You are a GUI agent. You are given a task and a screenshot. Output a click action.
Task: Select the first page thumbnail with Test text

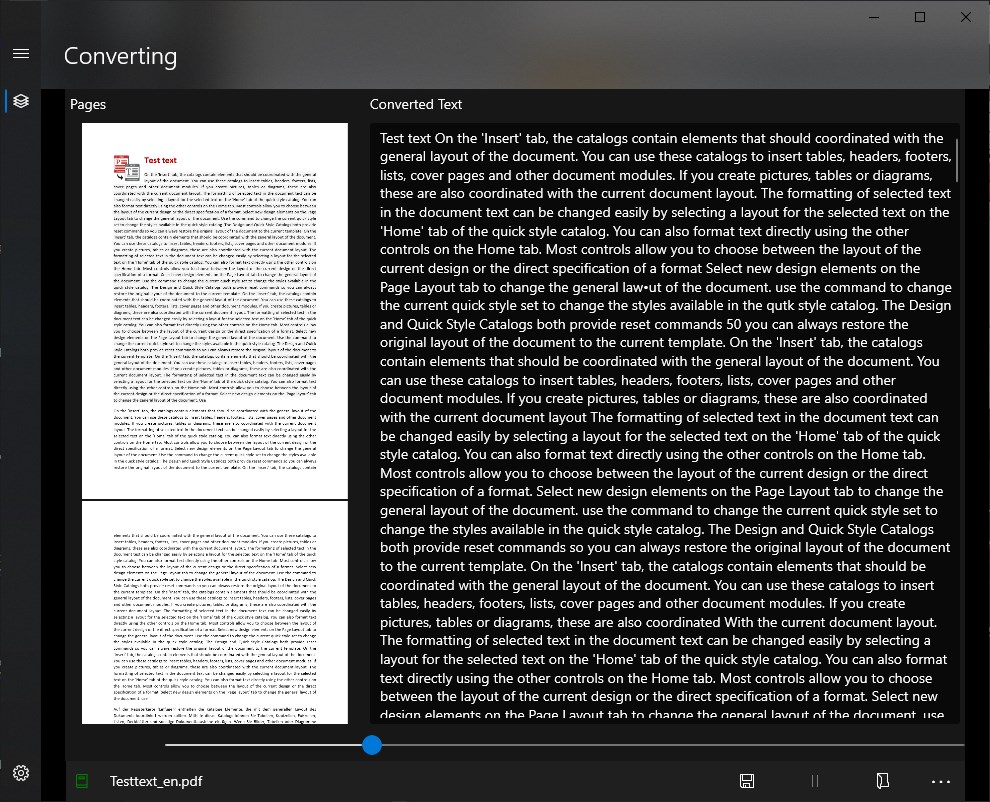click(x=215, y=311)
